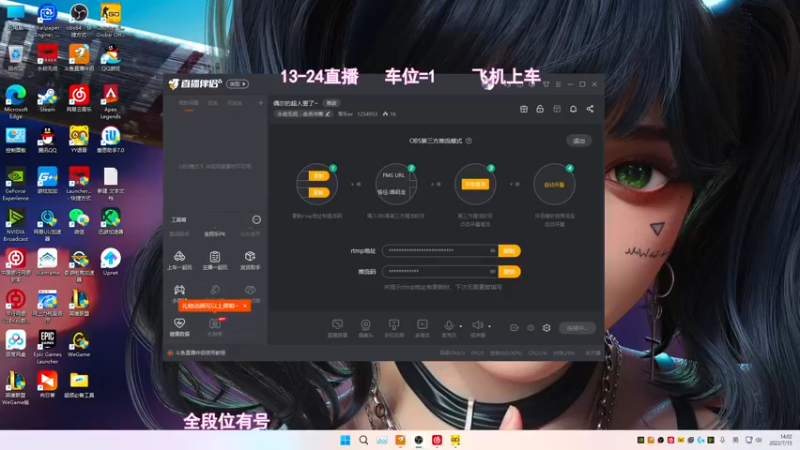This screenshot has height=450, width=800.
Task: Select the right toolbox tab
Action: coord(250,234)
